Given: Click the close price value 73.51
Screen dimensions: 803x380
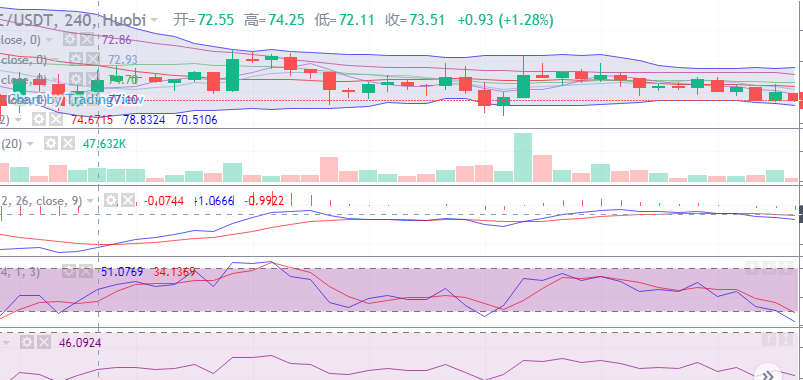Looking at the screenshot, I should [427, 20].
